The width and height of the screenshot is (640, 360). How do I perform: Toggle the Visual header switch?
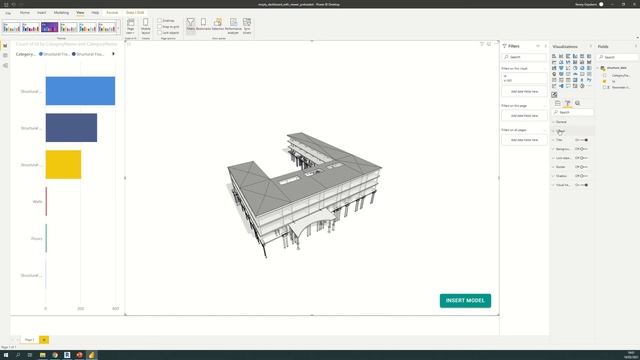tap(584, 185)
